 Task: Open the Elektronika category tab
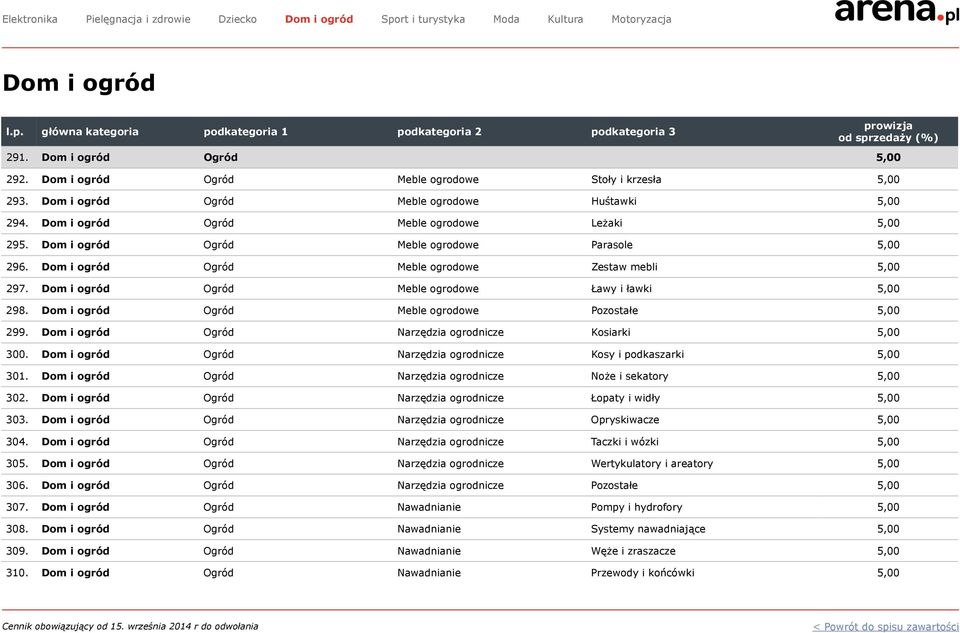pyautogui.click(x=30, y=19)
